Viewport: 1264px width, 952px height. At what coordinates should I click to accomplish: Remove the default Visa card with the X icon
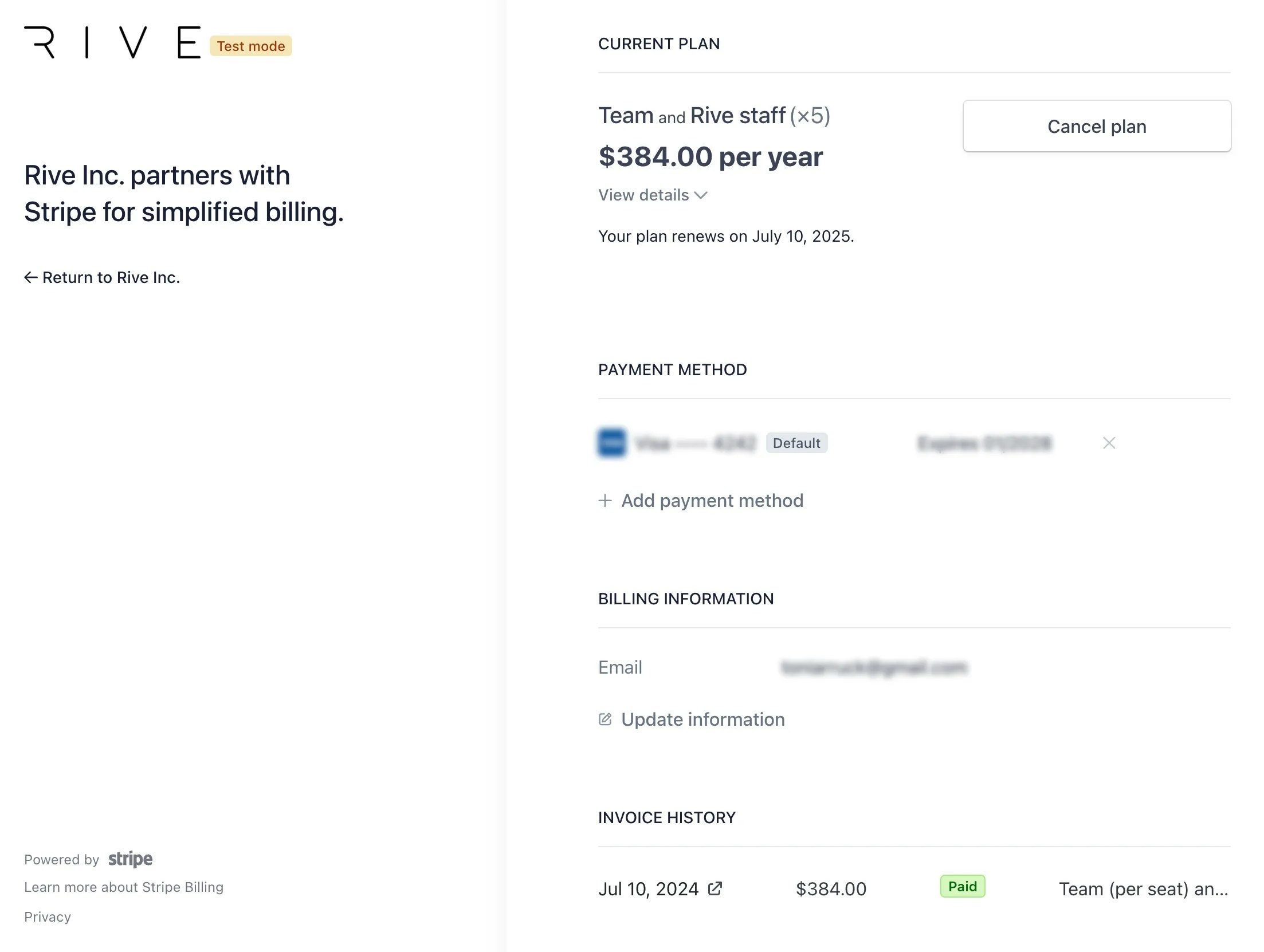coord(1109,443)
